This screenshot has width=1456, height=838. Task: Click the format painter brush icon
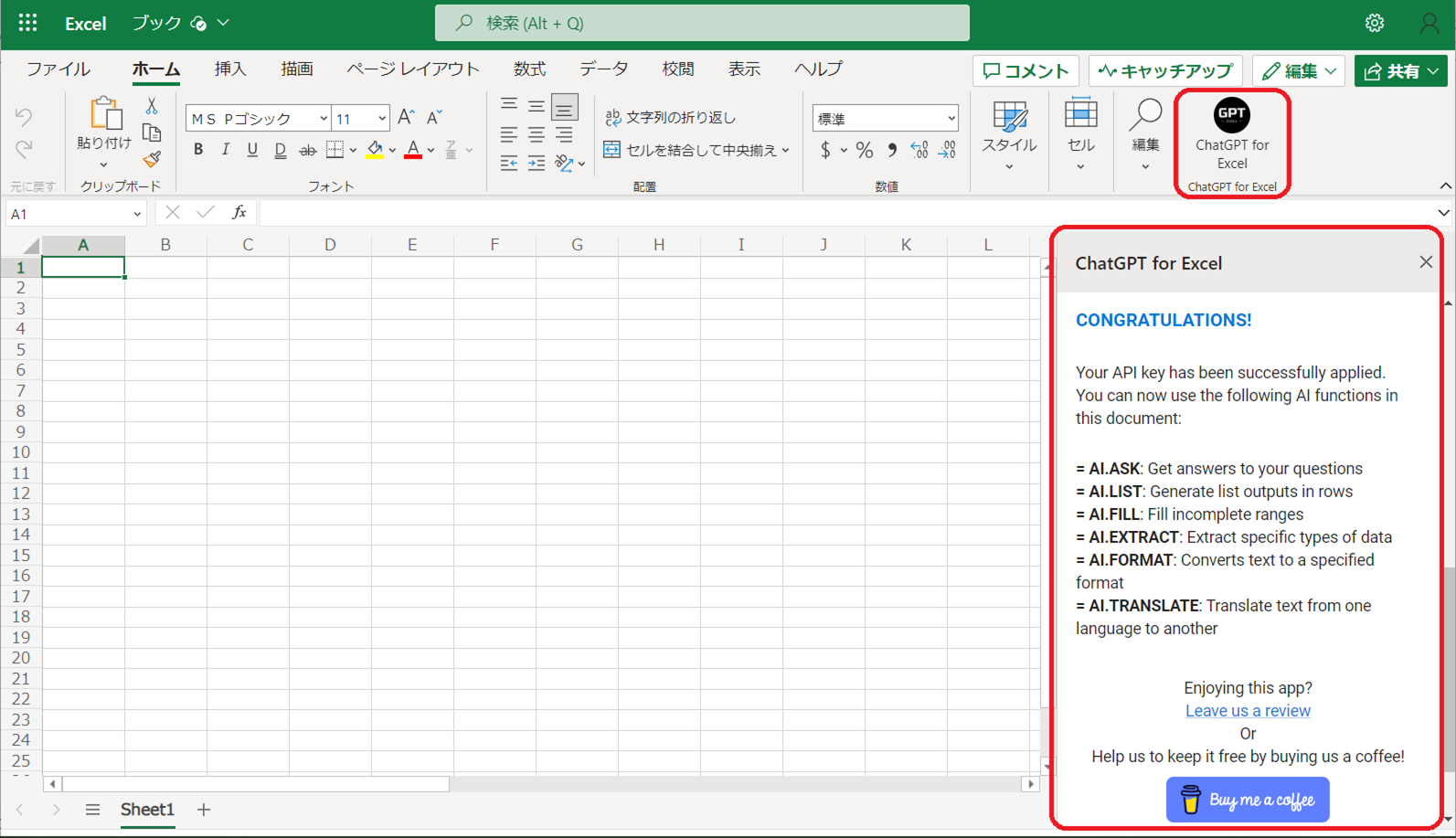coord(152,160)
